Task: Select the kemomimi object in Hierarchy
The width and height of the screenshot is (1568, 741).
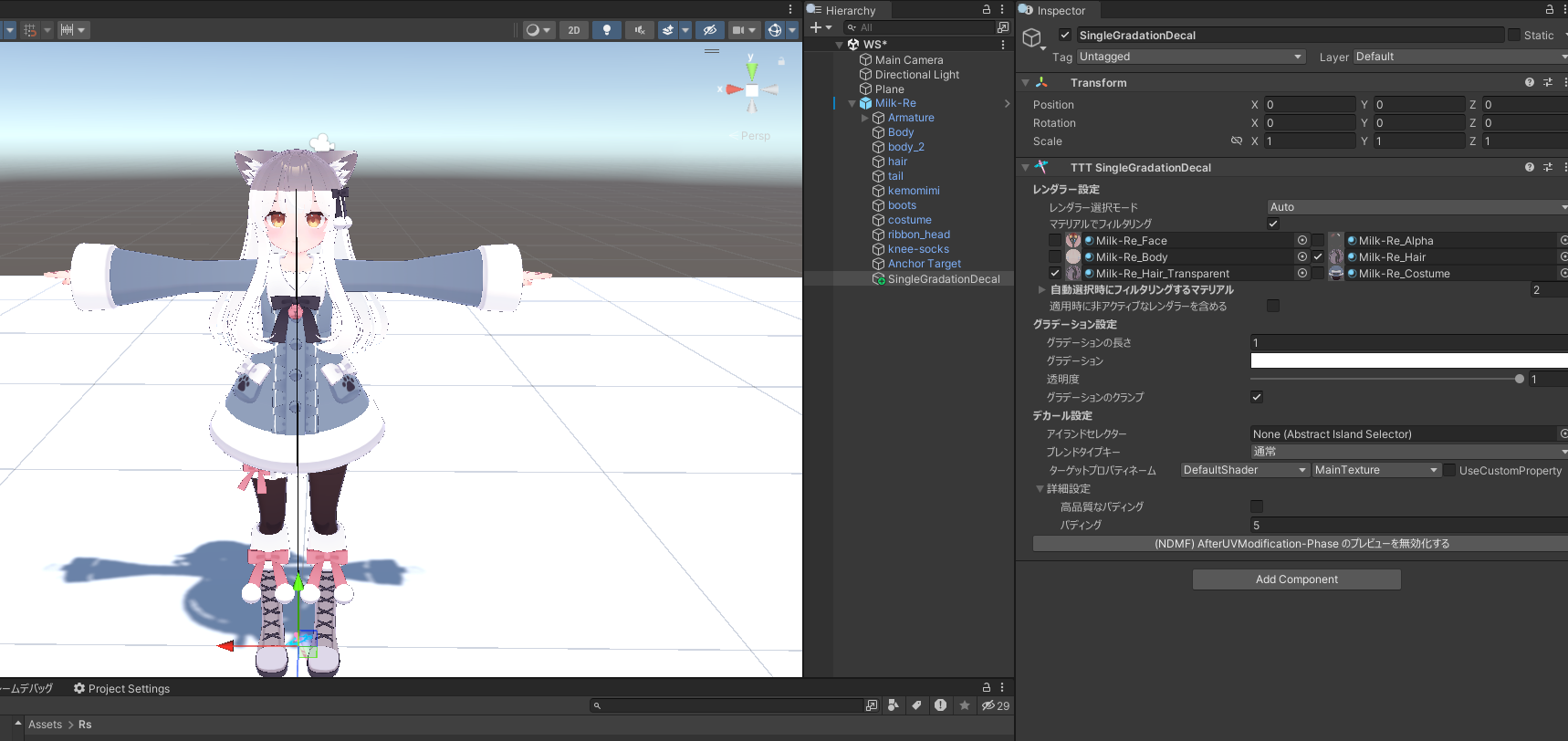Action: [913, 191]
